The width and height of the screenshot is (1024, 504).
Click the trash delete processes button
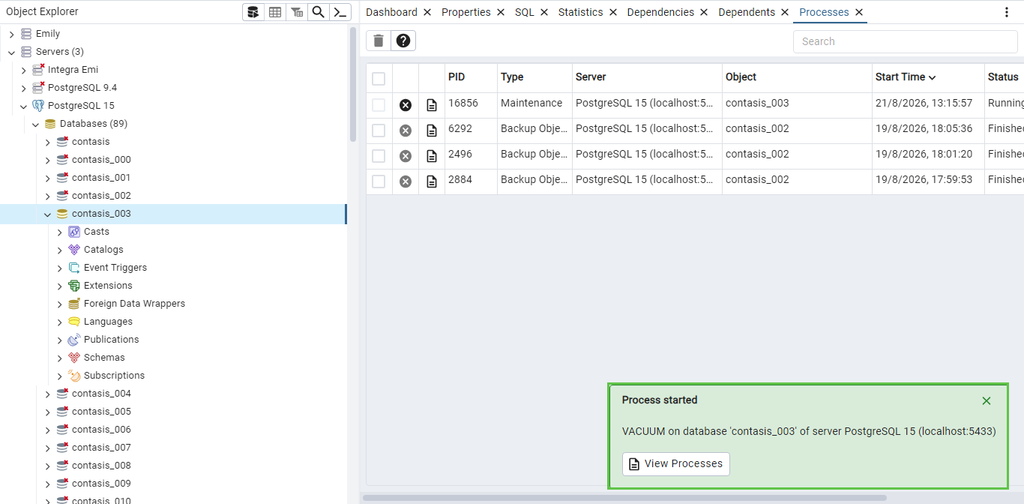click(x=378, y=41)
